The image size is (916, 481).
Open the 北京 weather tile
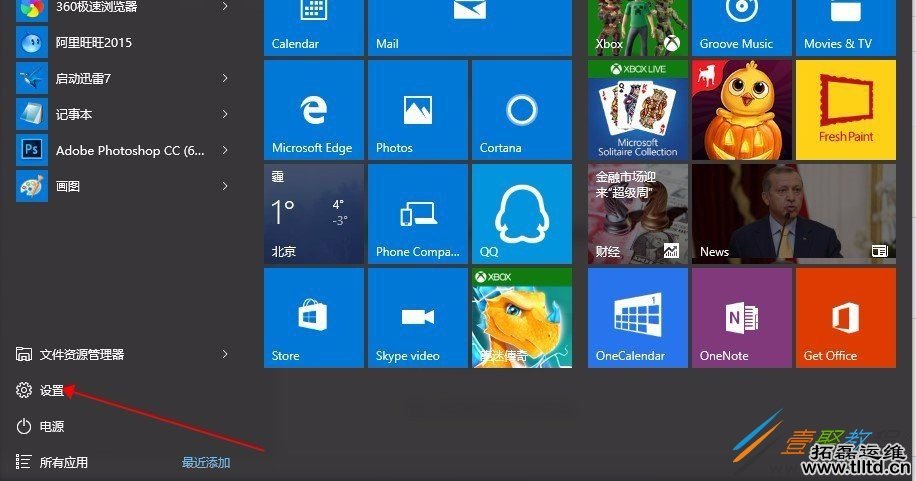314,214
